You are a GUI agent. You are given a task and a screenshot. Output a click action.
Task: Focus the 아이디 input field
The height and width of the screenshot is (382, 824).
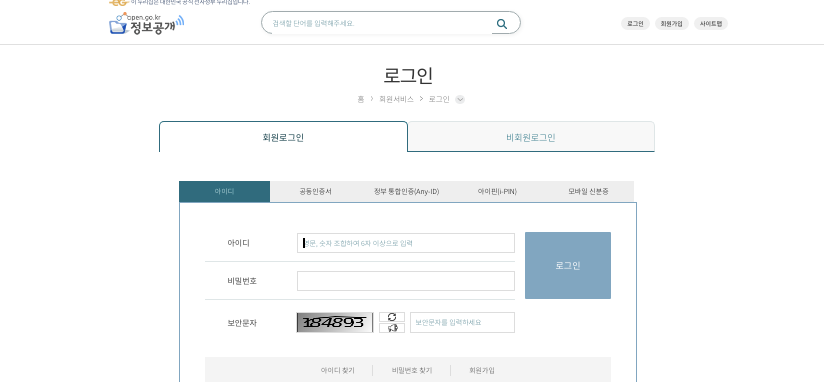406,243
